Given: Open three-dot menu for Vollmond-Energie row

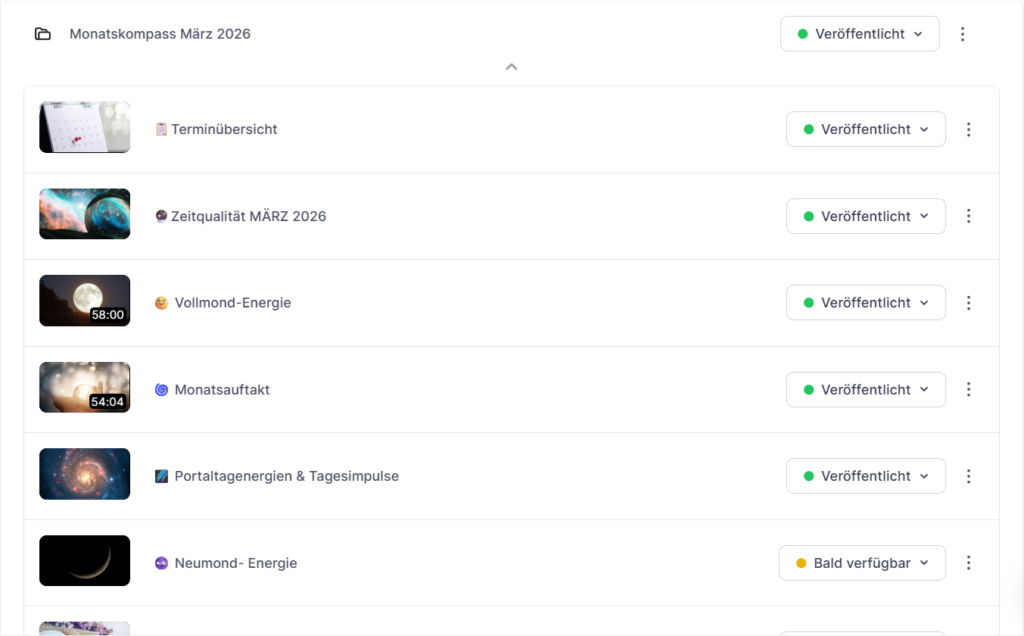Looking at the screenshot, I should pos(967,302).
